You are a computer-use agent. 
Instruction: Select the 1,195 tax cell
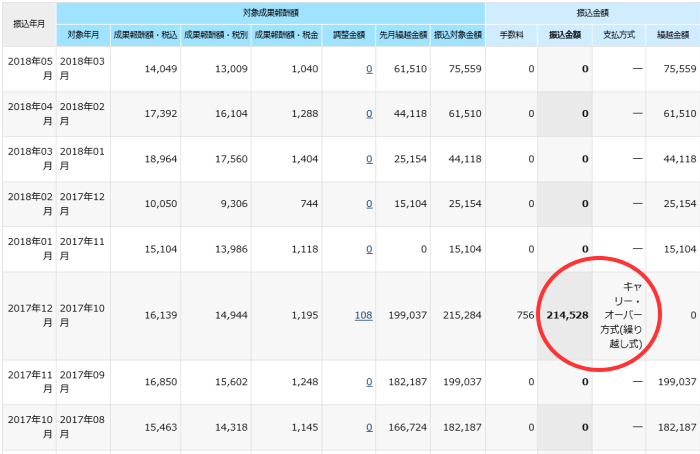[x=287, y=316]
